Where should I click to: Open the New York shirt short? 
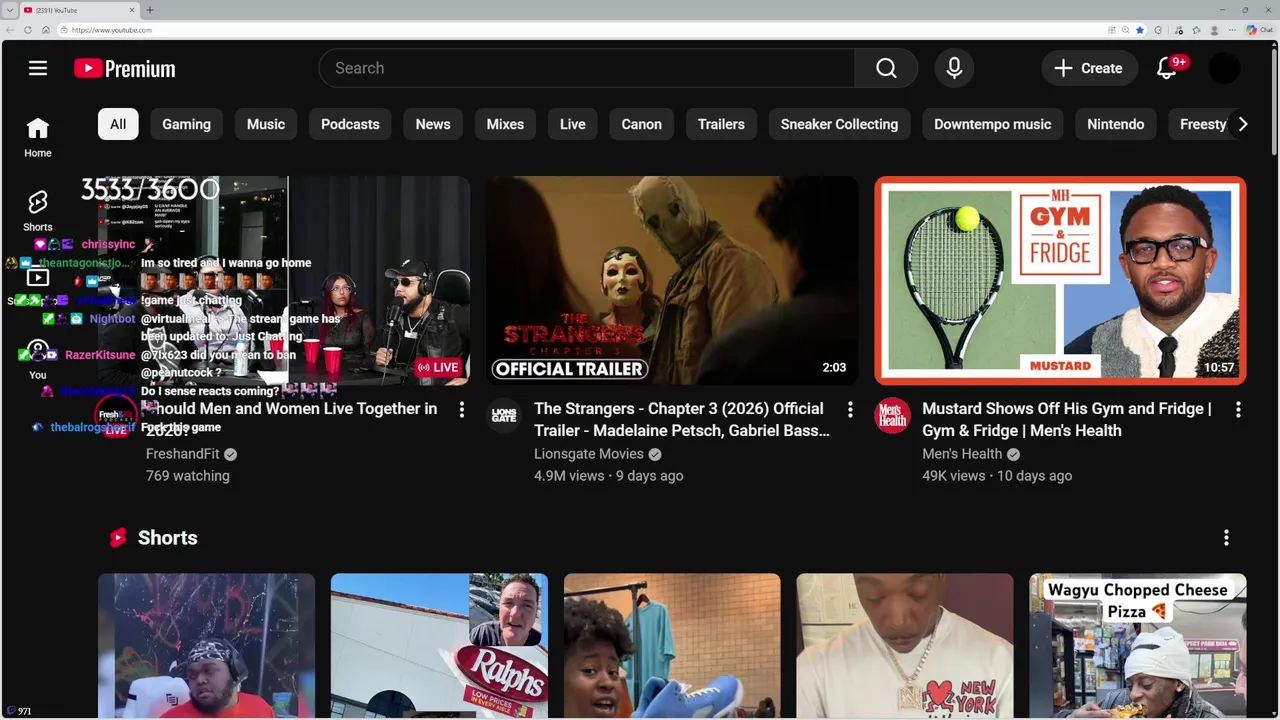905,646
